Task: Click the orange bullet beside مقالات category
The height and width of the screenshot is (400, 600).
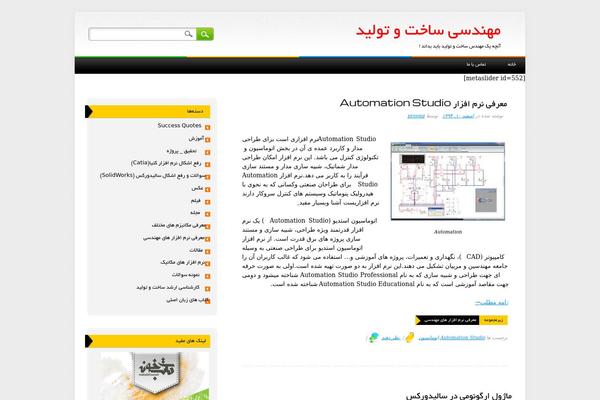Action: pyautogui.click(x=207, y=251)
